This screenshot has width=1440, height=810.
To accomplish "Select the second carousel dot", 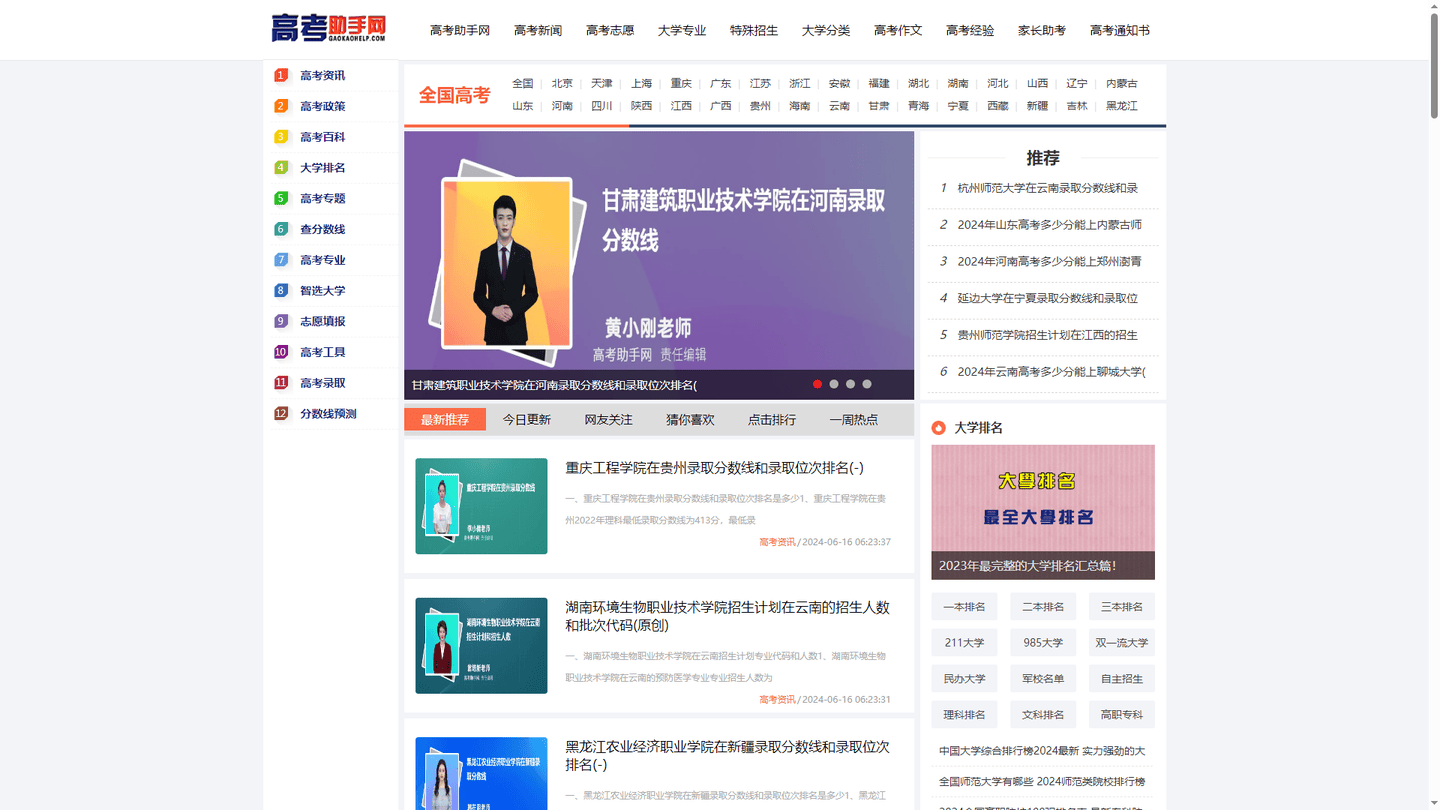I will point(834,384).
